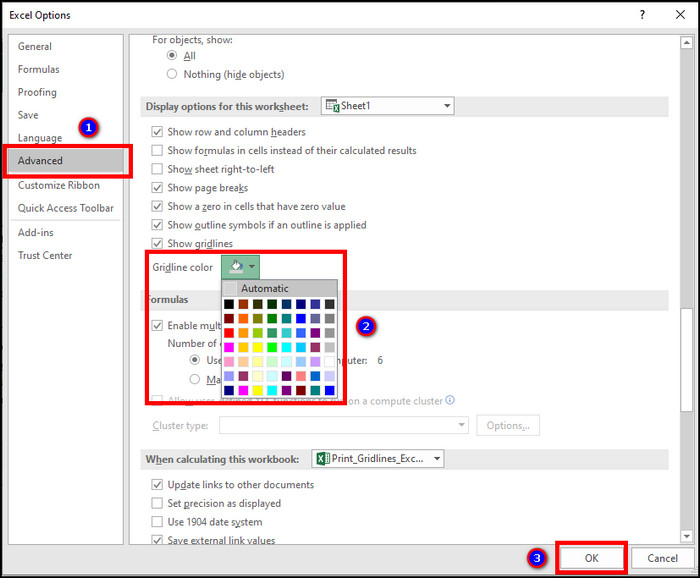
Task: Click the scroll down arrow
Action: (686, 536)
